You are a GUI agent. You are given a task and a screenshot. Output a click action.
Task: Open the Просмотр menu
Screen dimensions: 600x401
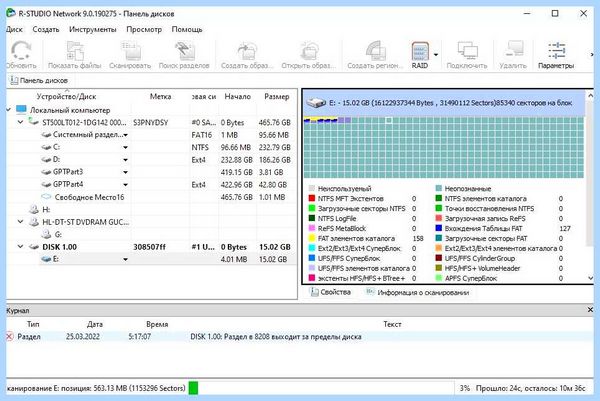(x=144, y=29)
